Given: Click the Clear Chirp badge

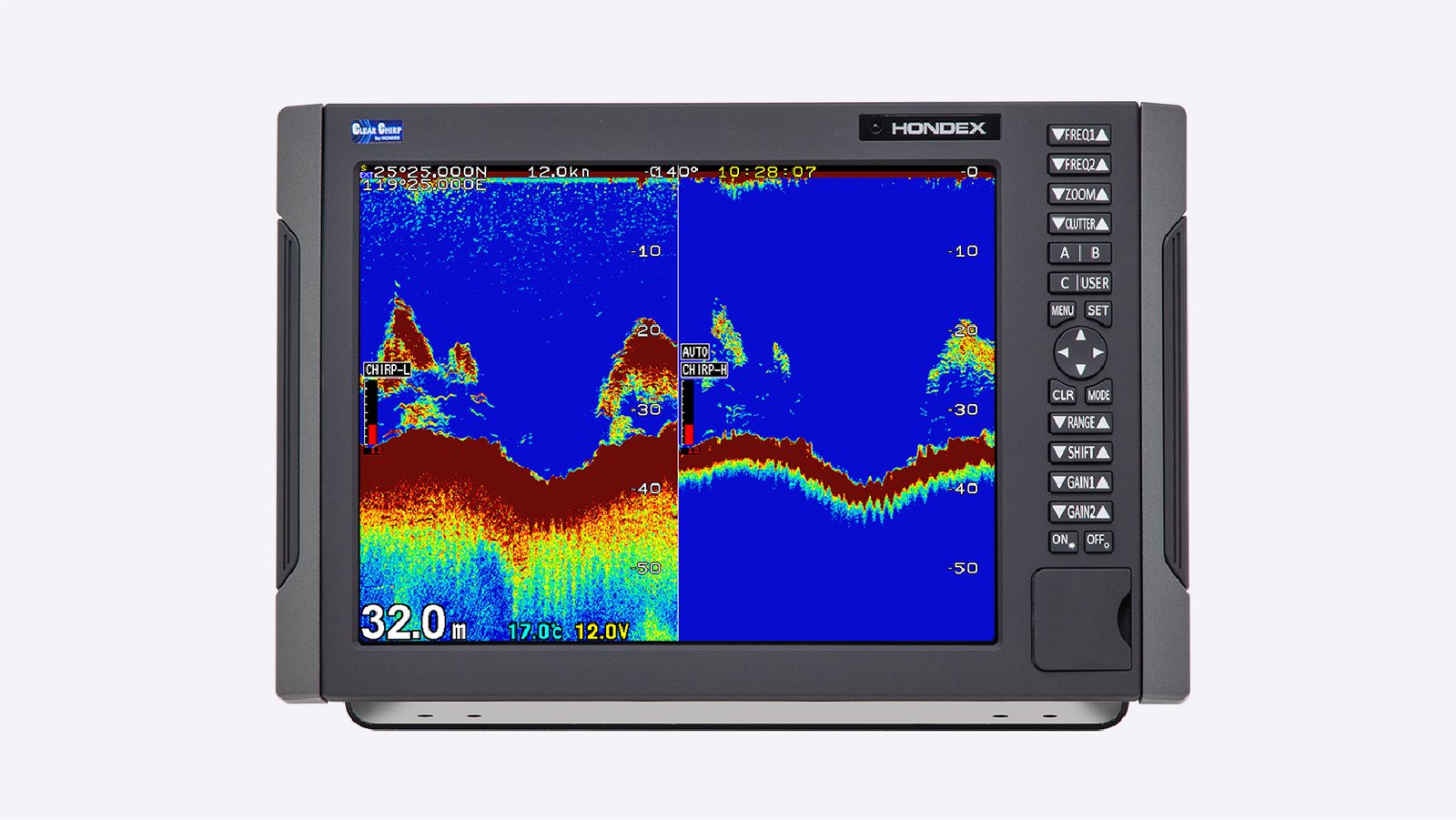Looking at the screenshot, I should pyautogui.click(x=377, y=131).
